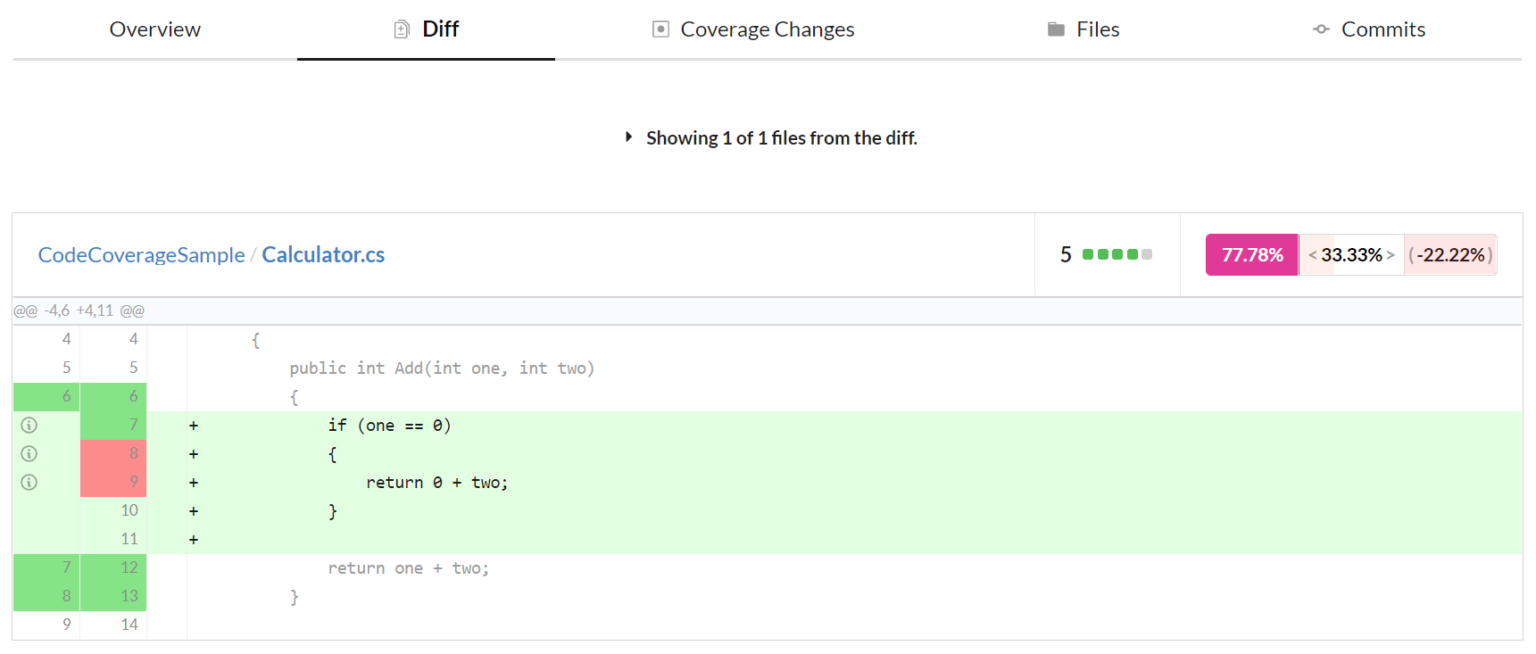Open the Calculator.cs file link

coord(323,255)
